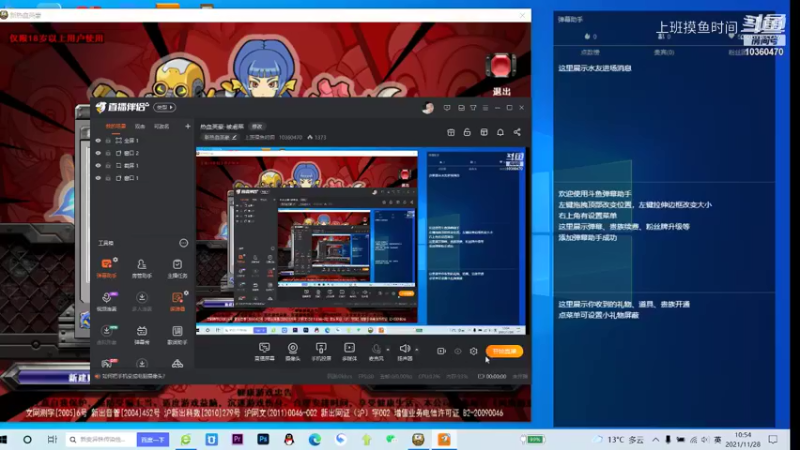Open Task View in taskbar

[x=52, y=439]
